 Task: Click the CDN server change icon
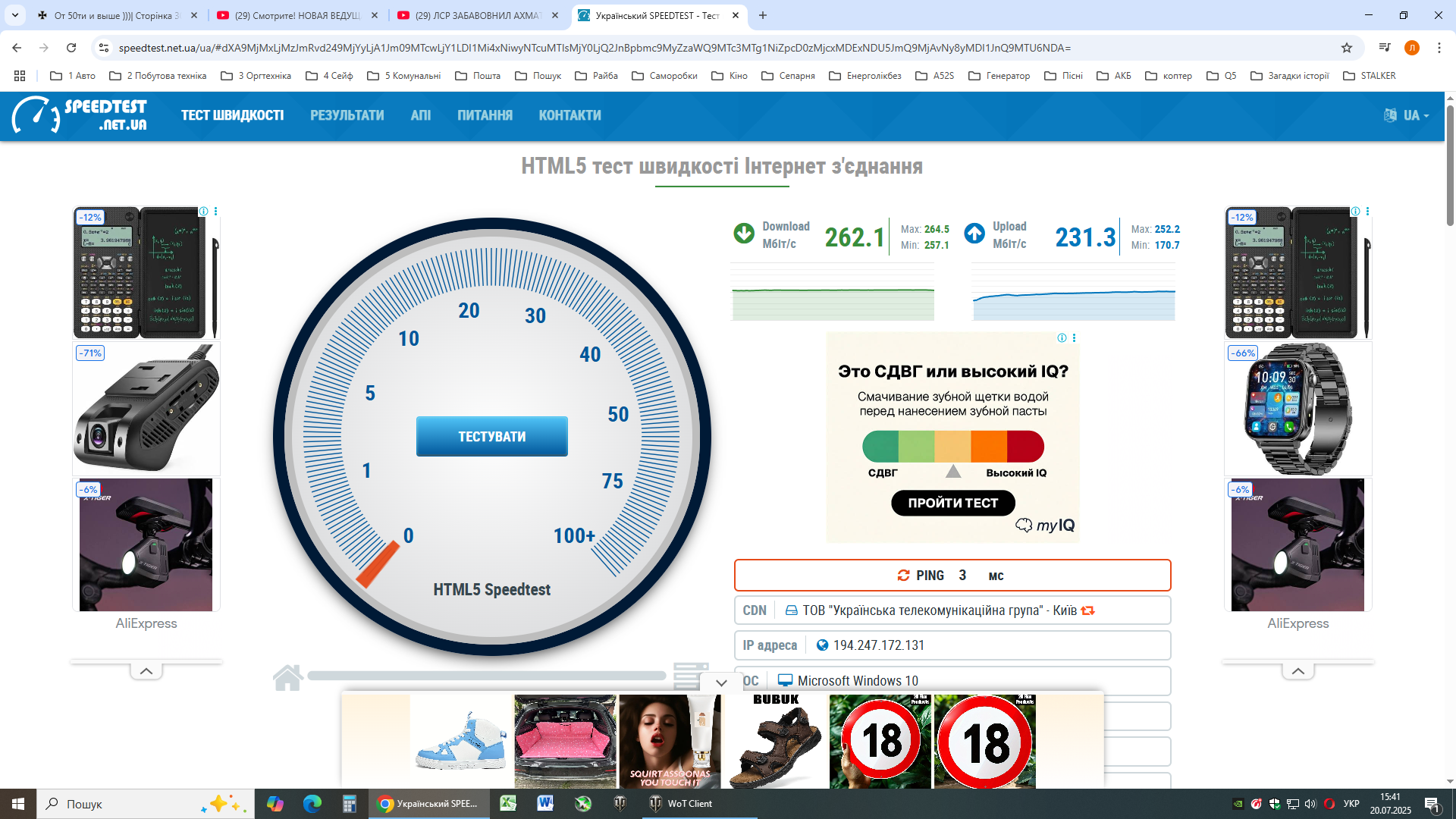click(1088, 610)
